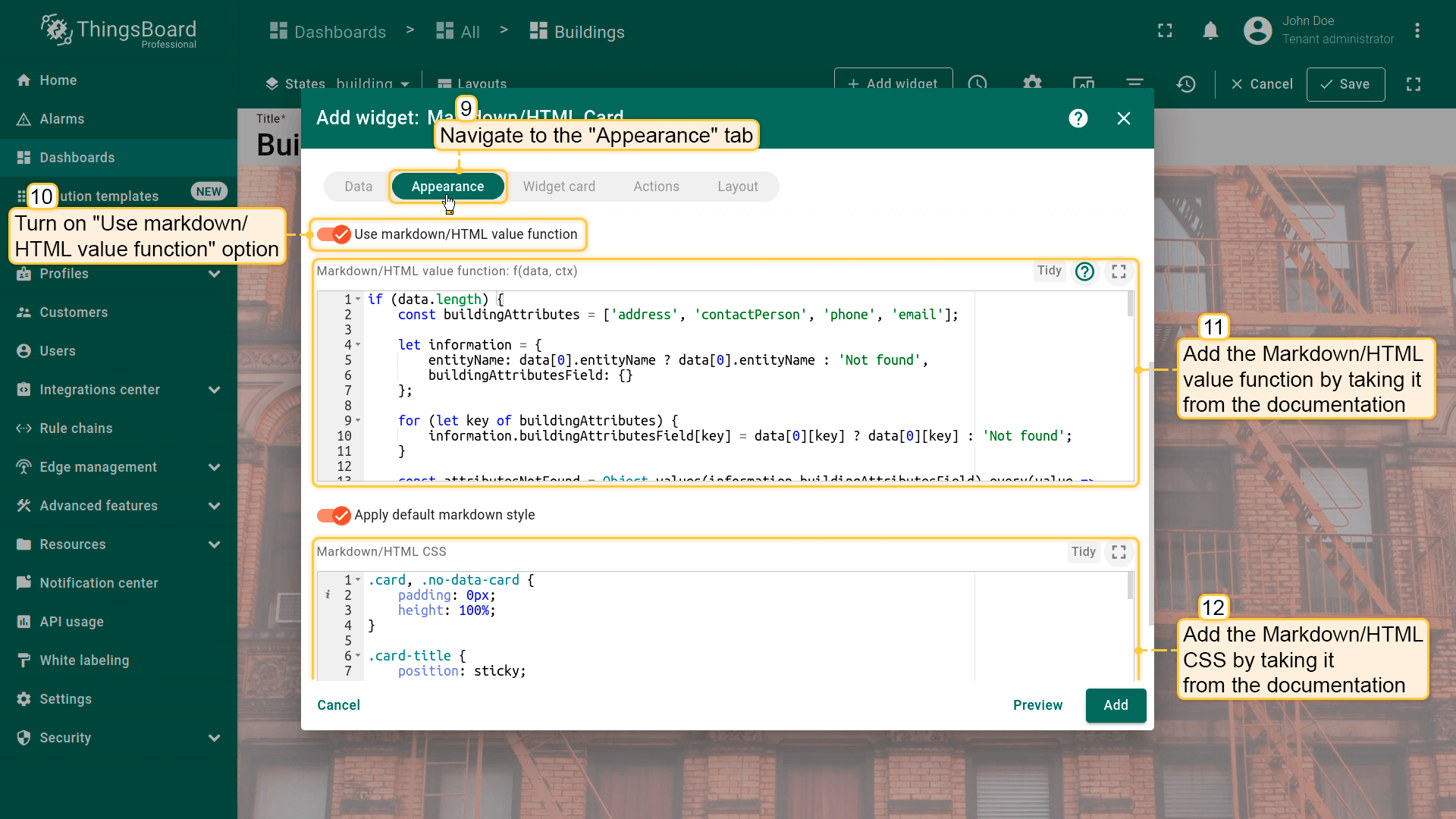Open the user menu three-dots icon

(1417, 31)
